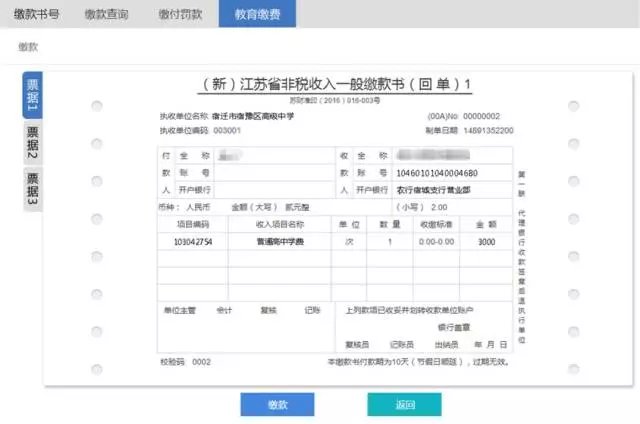This screenshot has width=640, height=424.
Task: Click the item code 103042754 cell
Action: [x=194, y=242]
